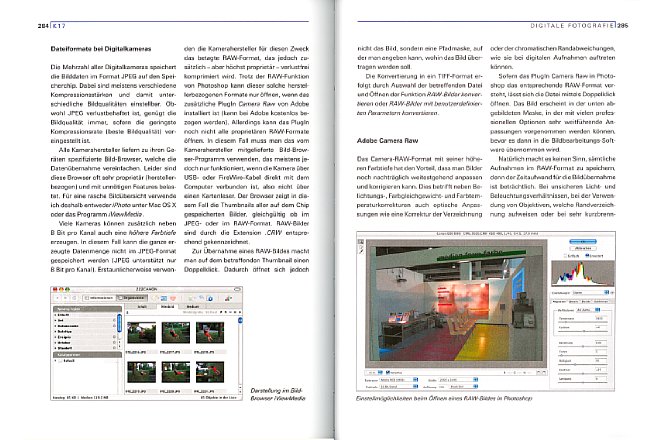Click the Organisieren button in iView toolbar

click(132, 298)
